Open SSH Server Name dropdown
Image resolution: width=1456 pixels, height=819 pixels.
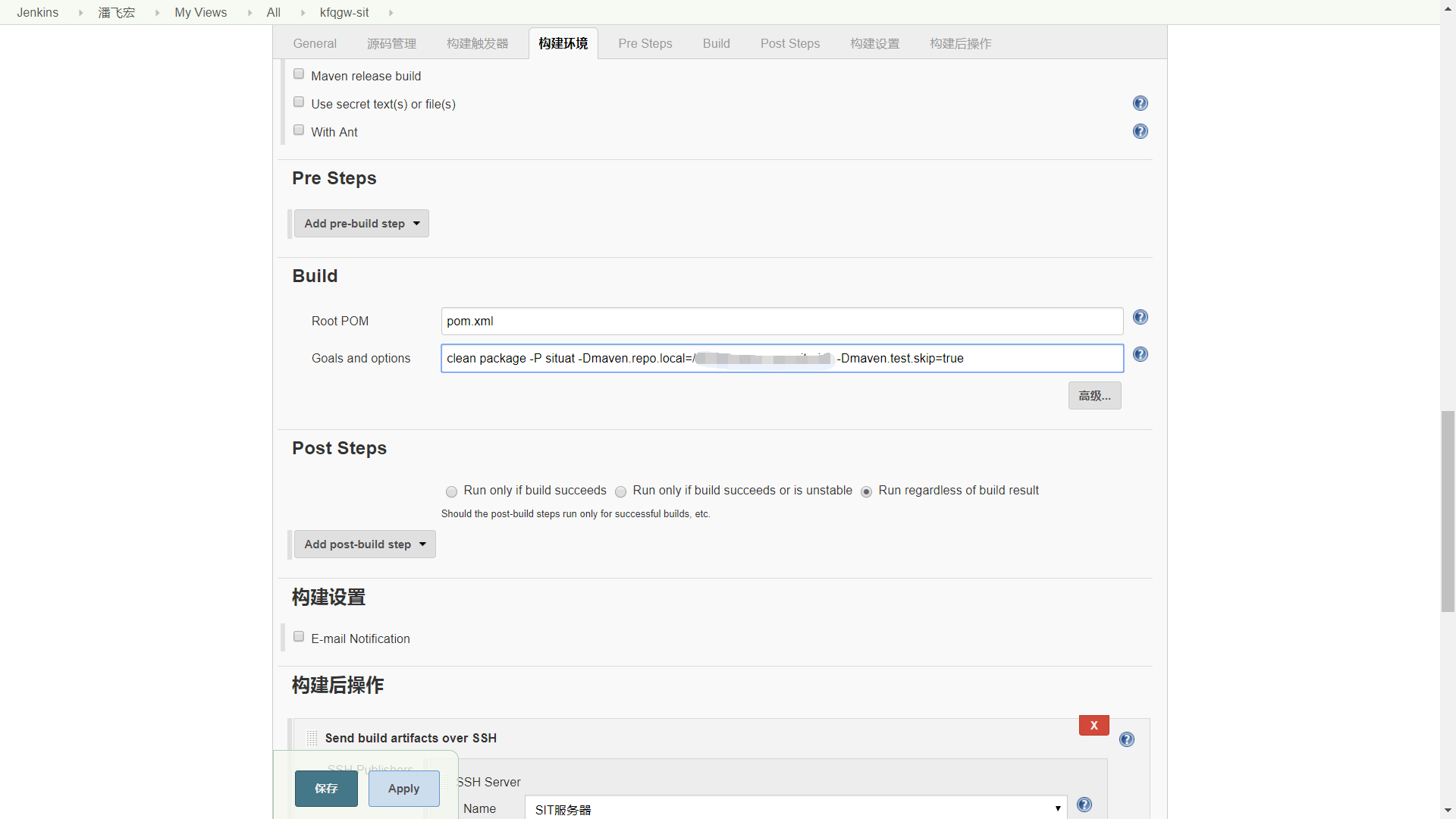[795, 809]
